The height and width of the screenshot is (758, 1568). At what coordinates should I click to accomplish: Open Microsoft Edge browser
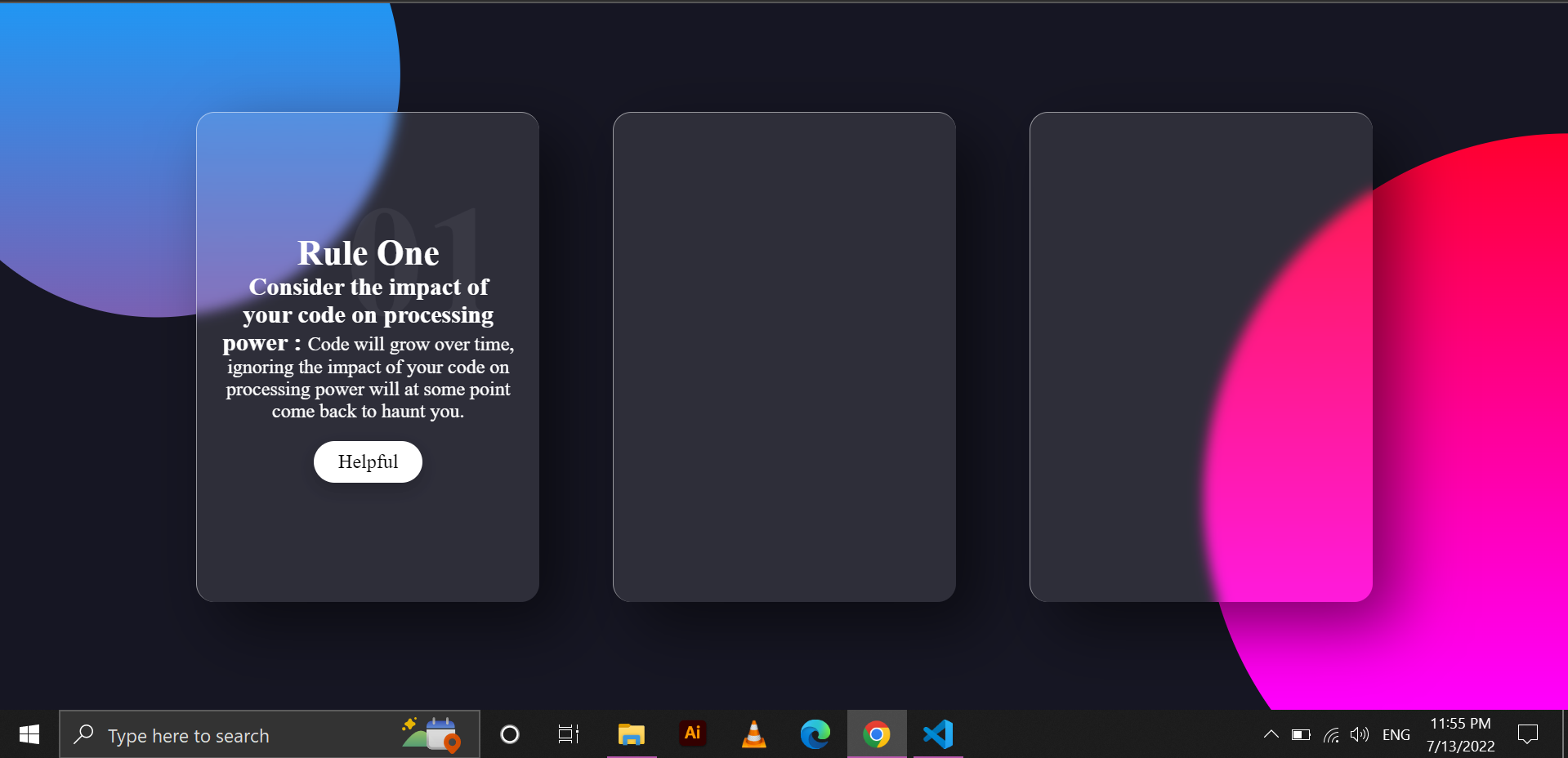coord(815,735)
